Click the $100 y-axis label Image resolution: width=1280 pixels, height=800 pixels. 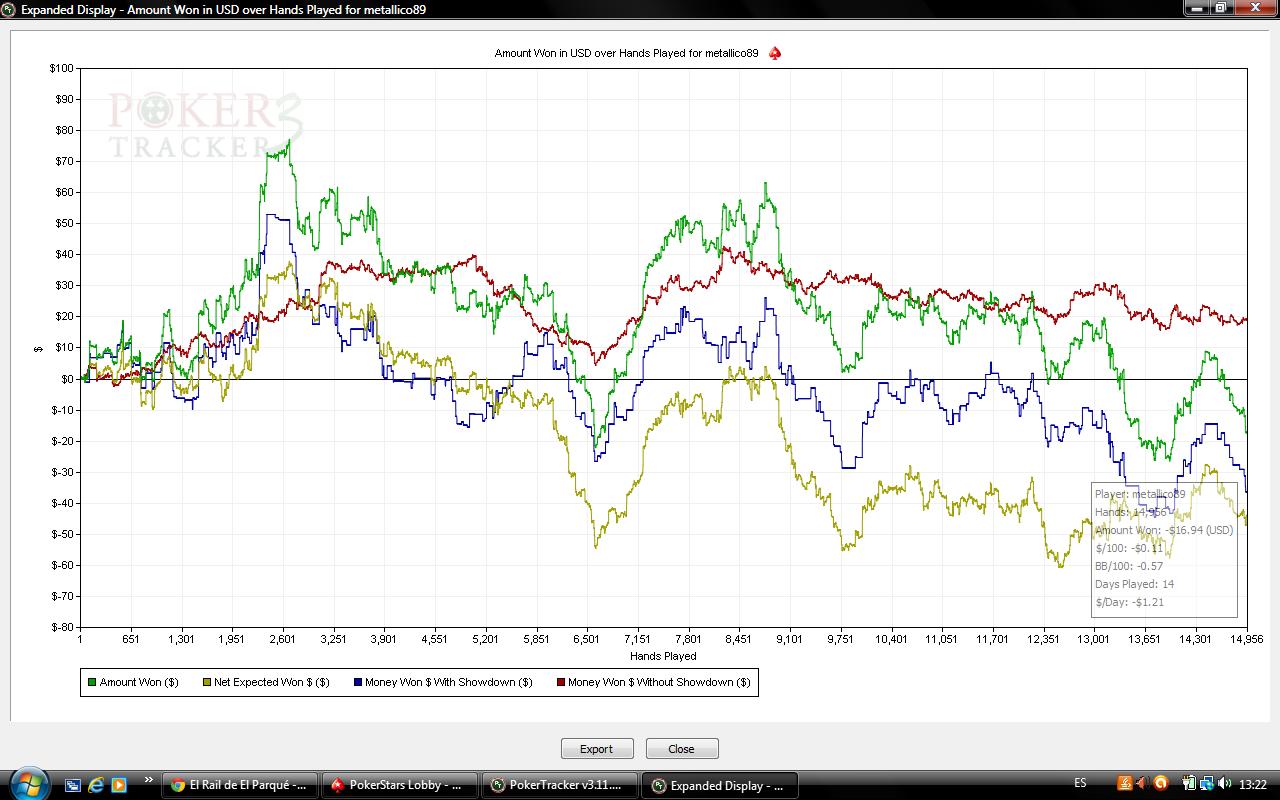point(61,68)
